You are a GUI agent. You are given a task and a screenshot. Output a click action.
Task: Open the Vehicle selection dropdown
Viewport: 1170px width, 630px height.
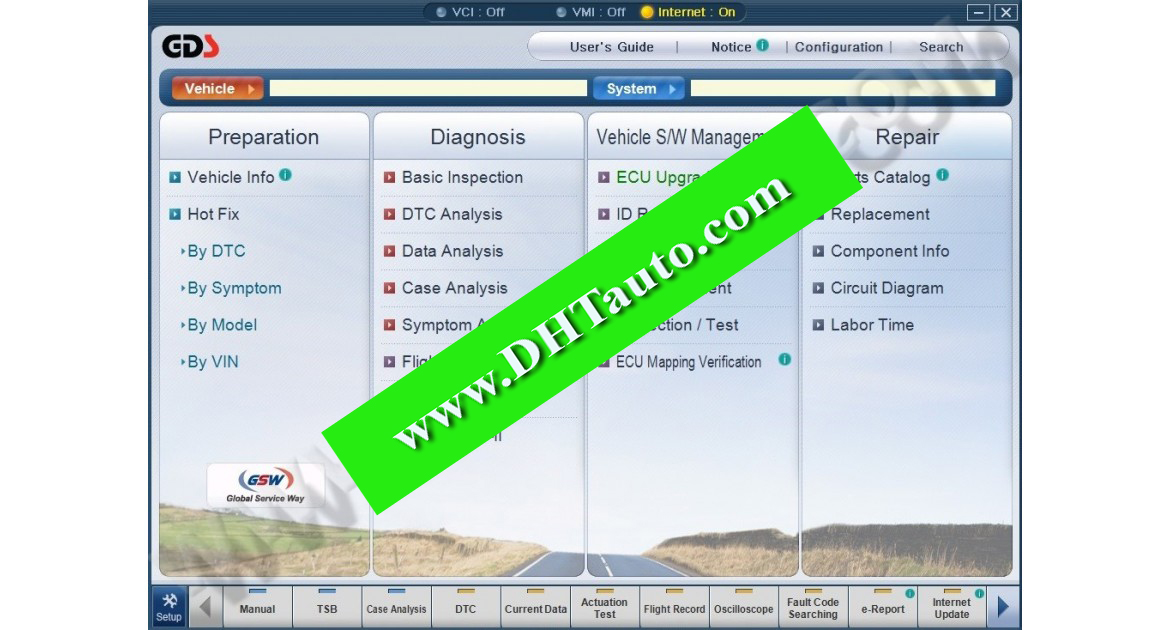pyautogui.click(x=217, y=88)
